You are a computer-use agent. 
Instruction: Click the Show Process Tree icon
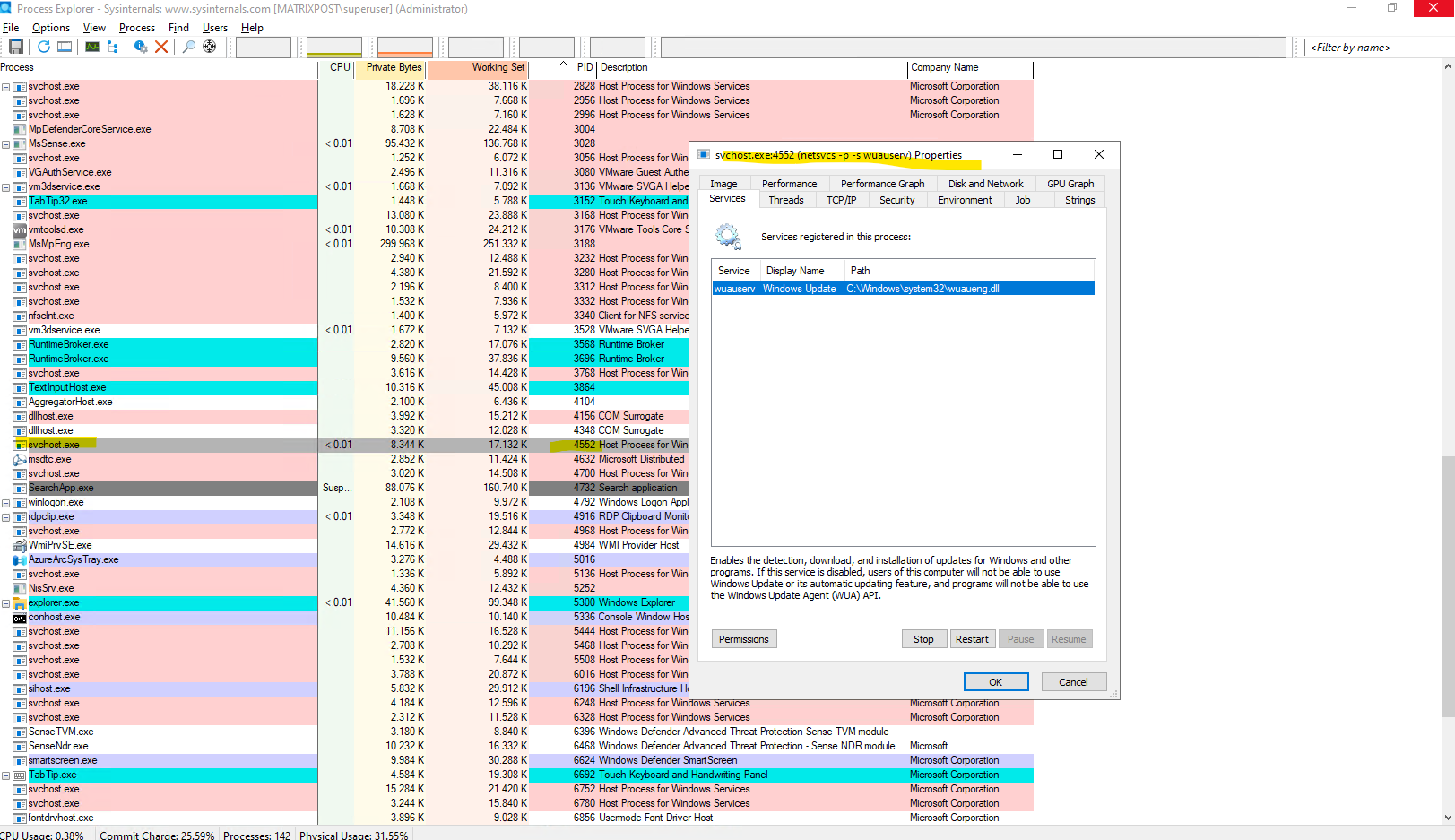coord(113,47)
